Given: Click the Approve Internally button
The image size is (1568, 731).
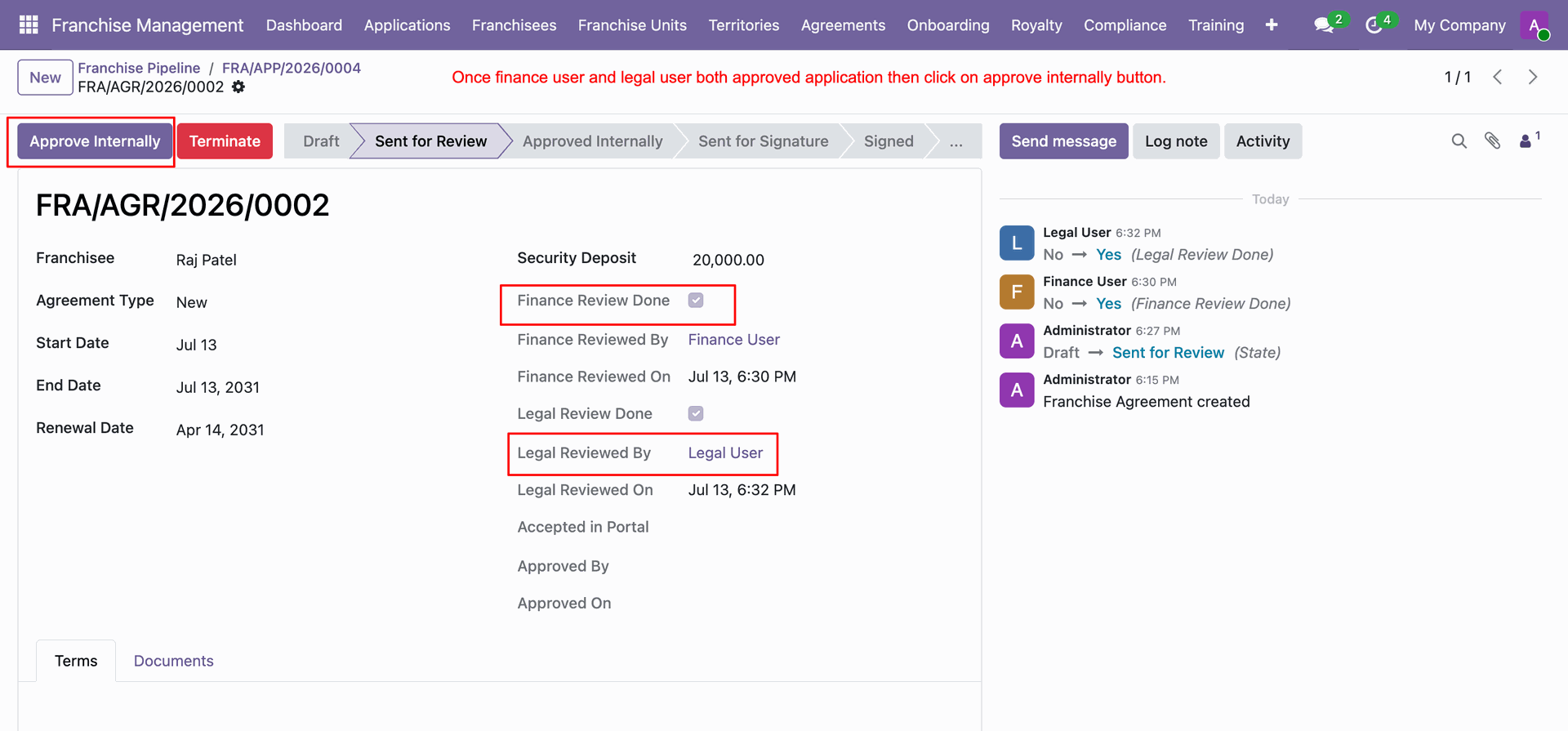Looking at the screenshot, I should click(x=95, y=141).
